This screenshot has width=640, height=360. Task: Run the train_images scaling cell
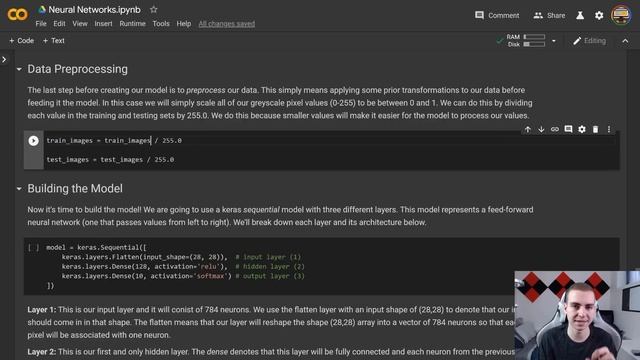33,140
